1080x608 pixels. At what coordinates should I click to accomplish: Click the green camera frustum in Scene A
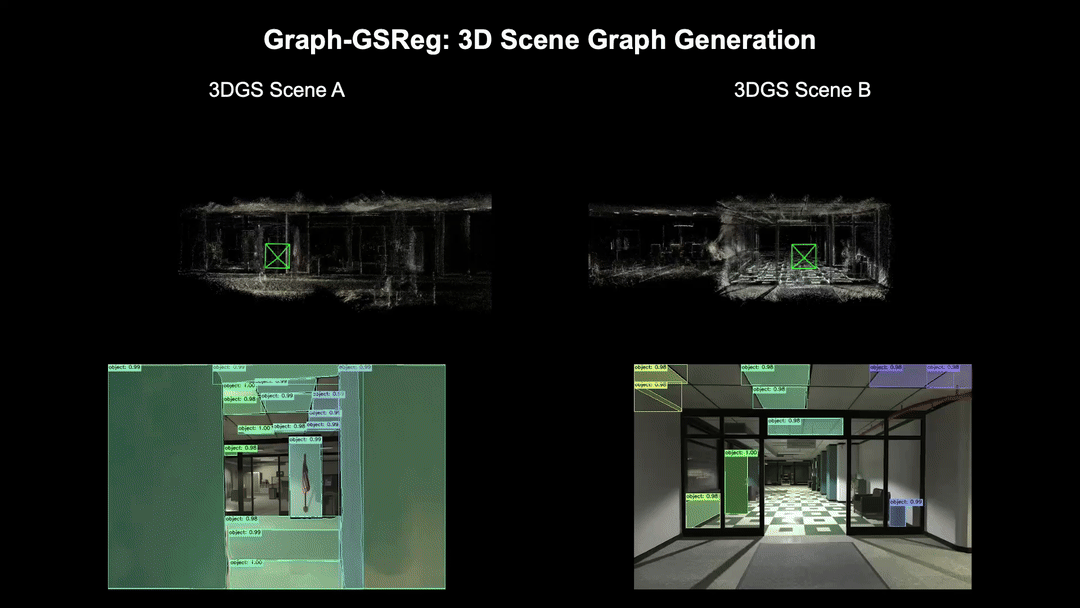[x=277, y=256]
